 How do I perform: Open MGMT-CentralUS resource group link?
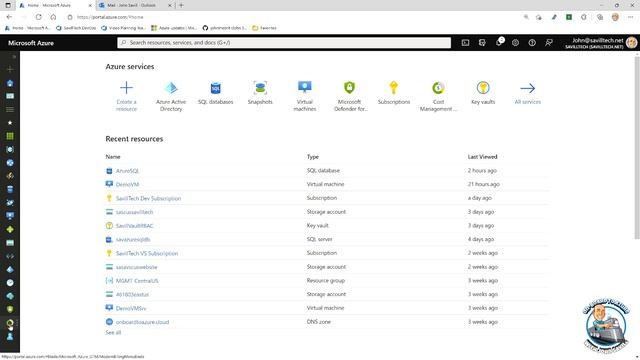[137, 281]
